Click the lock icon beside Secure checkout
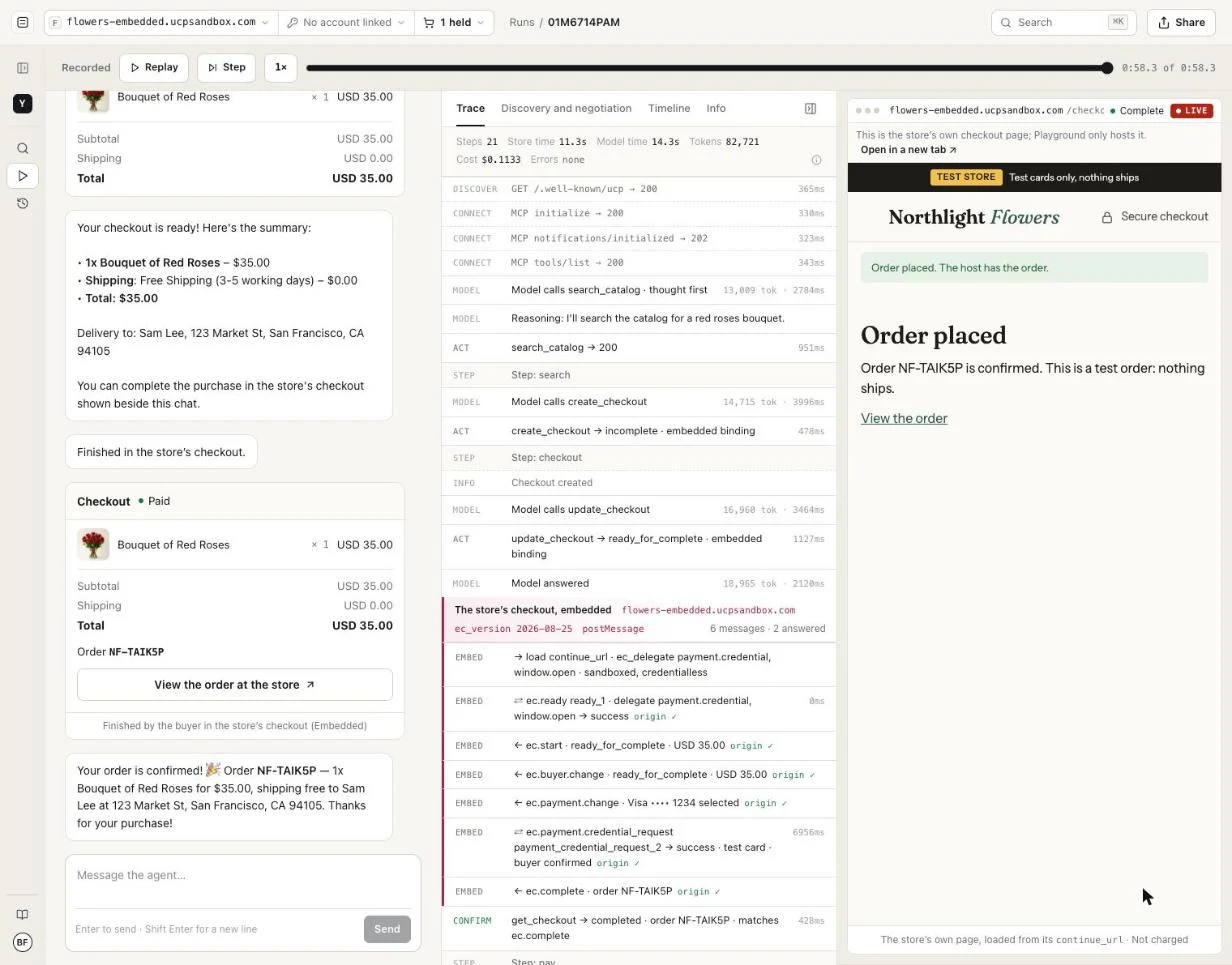This screenshot has width=1232, height=965. [x=1107, y=217]
